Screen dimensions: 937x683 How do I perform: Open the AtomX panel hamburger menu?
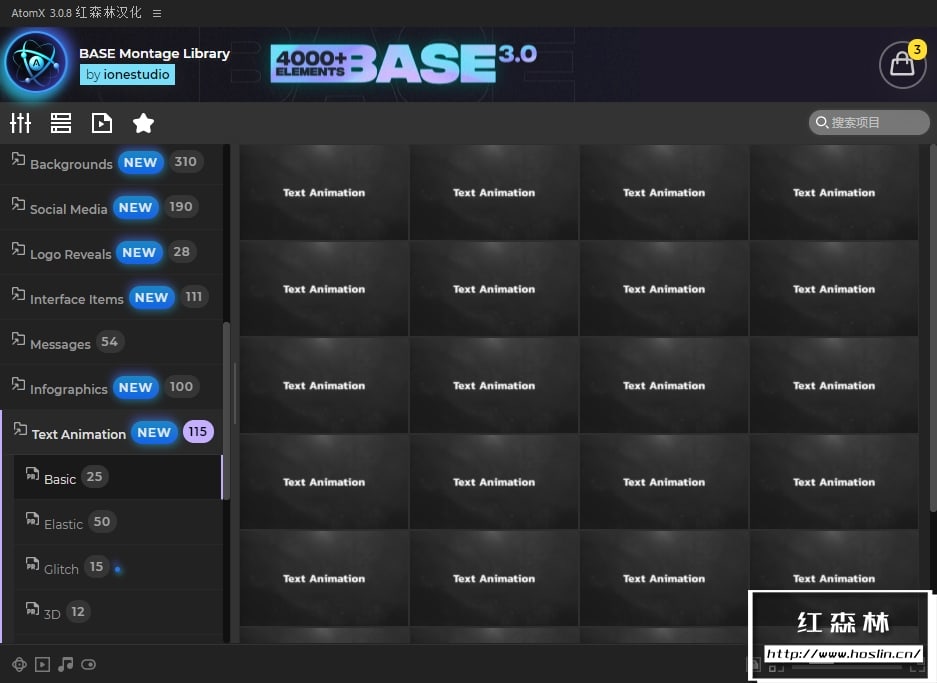point(157,13)
